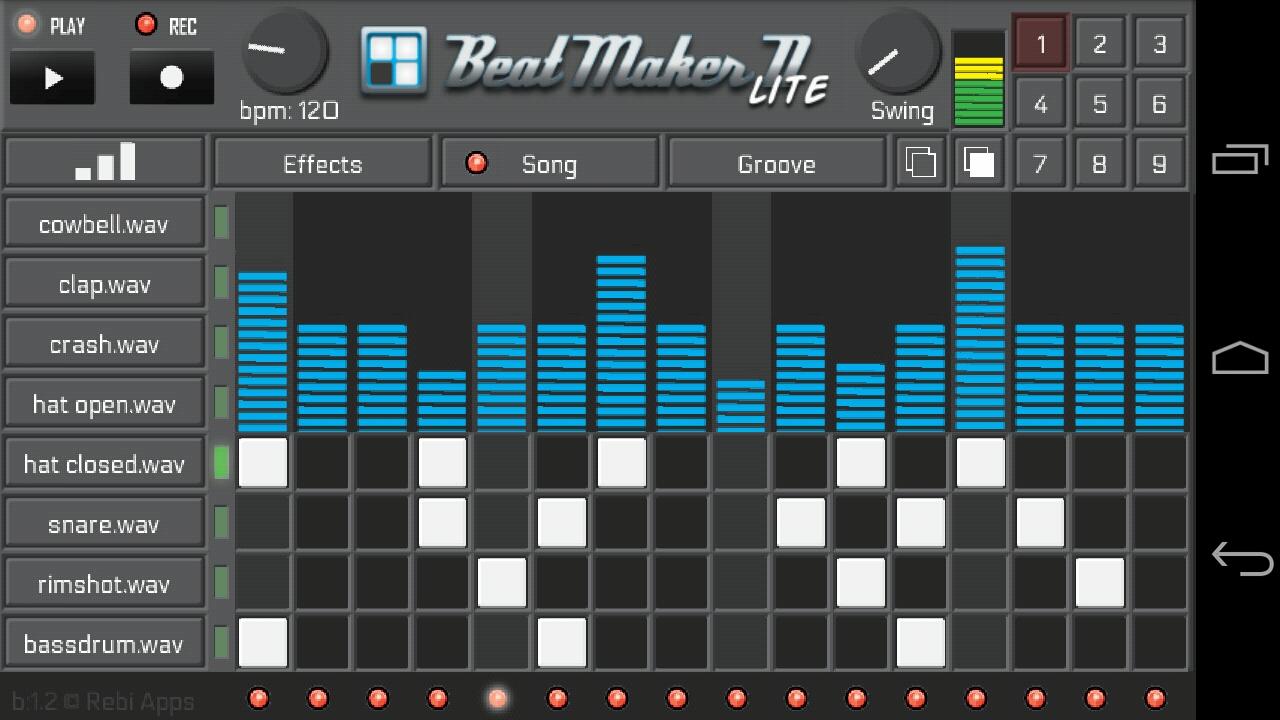Choose the clap.wav track

104,283
